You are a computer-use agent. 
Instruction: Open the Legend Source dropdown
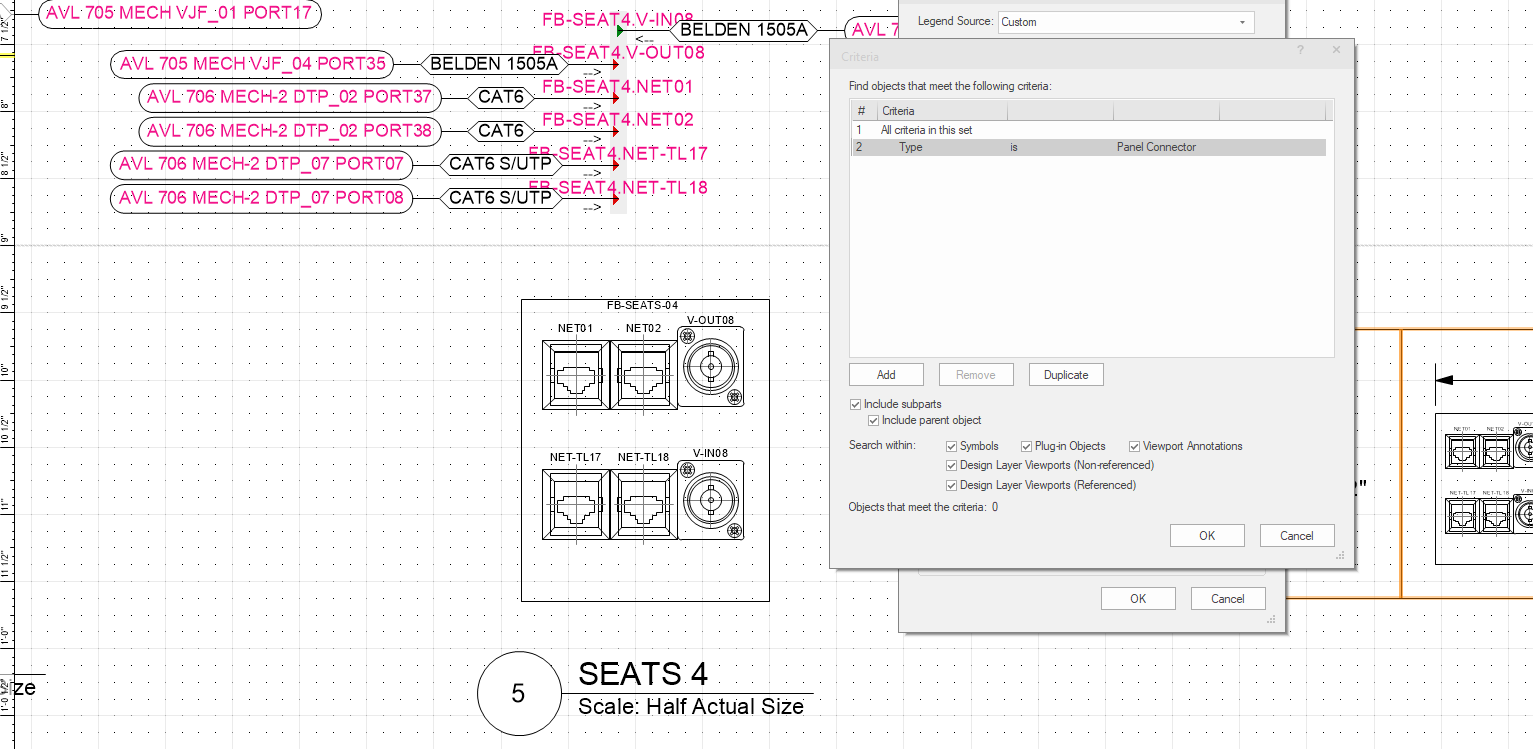coord(1243,21)
